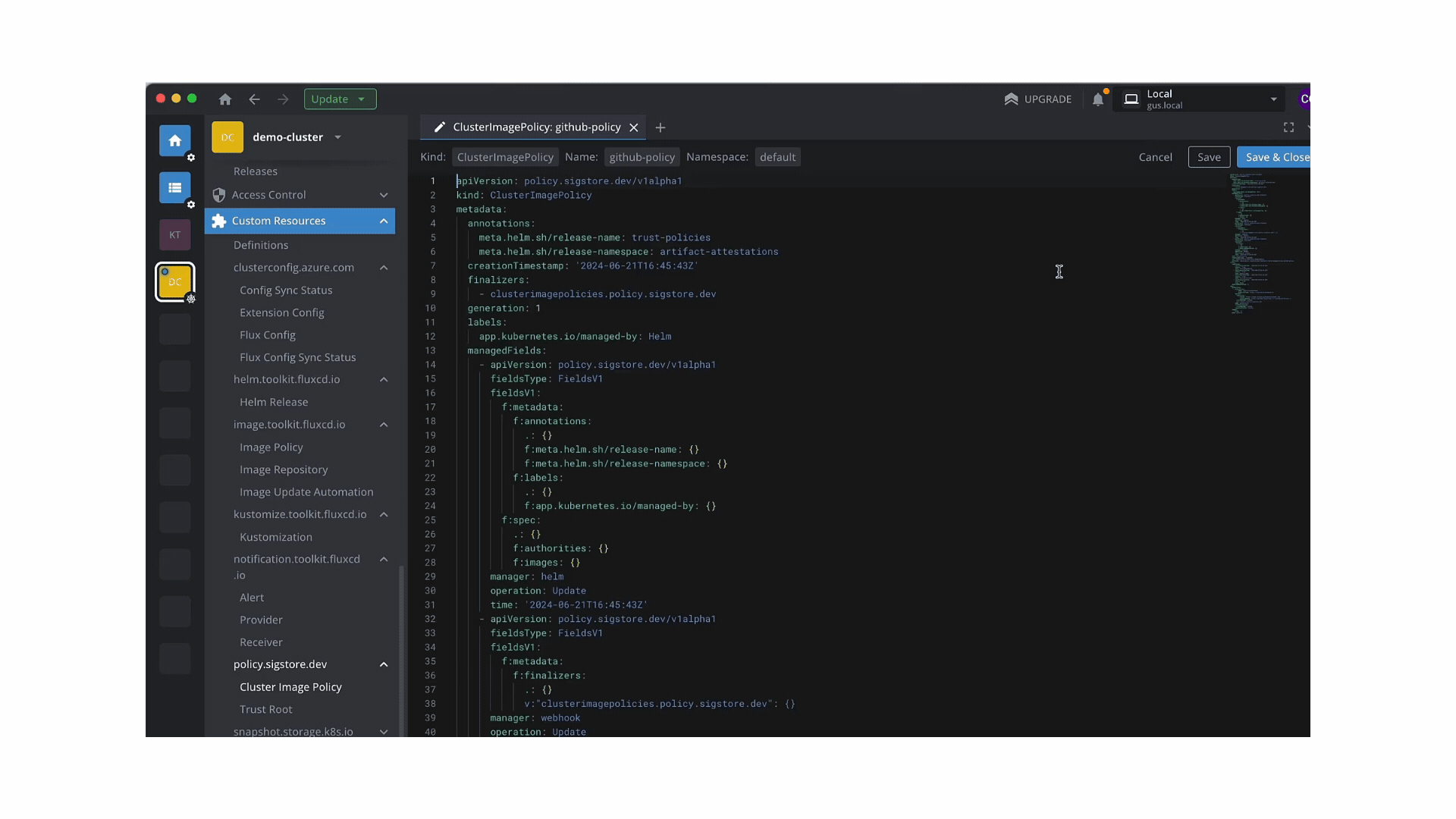The width and height of the screenshot is (1456, 819).
Task: Click the 'manager: webhook' line
Action: (x=535, y=718)
